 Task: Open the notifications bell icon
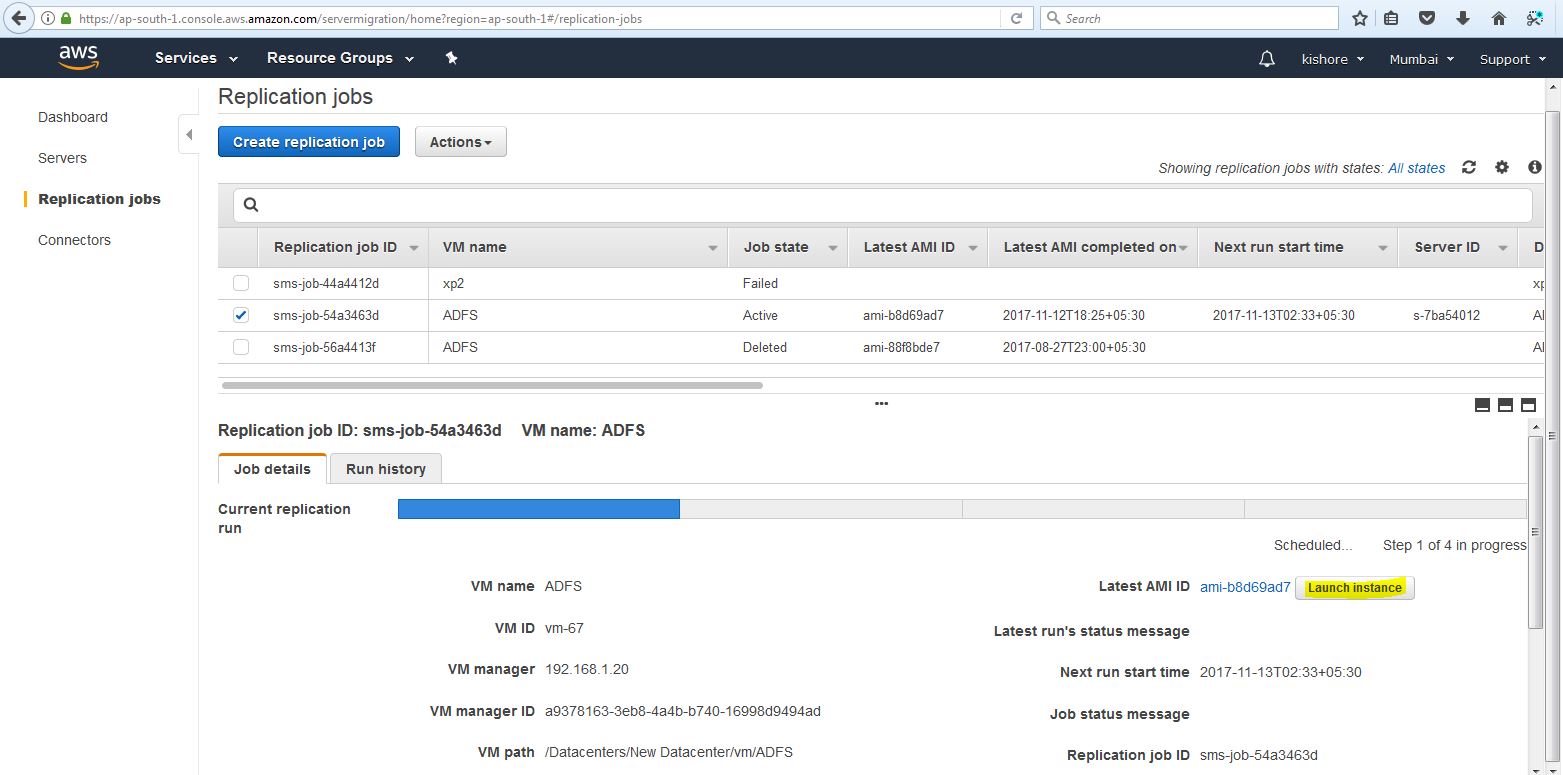(x=1267, y=59)
